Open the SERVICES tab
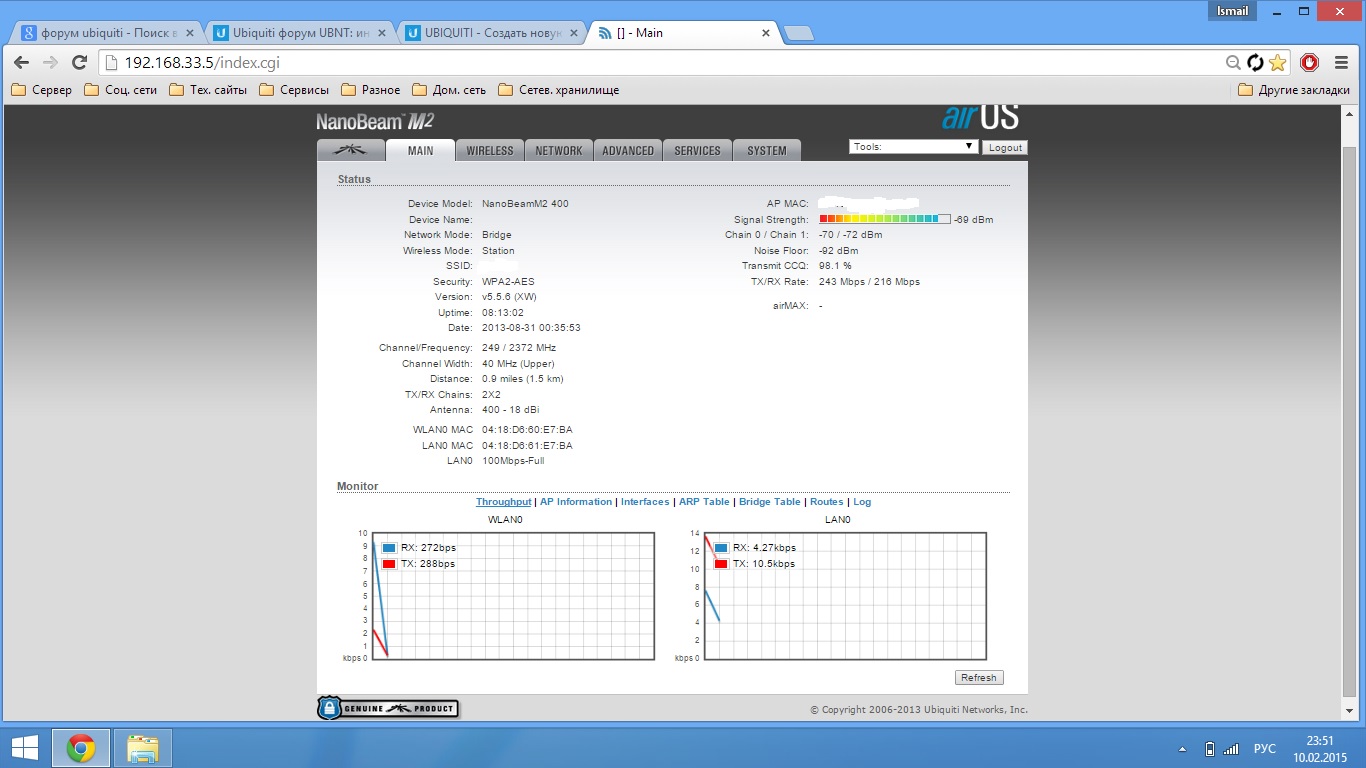Screen dimensions: 1366x768 point(697,150)
